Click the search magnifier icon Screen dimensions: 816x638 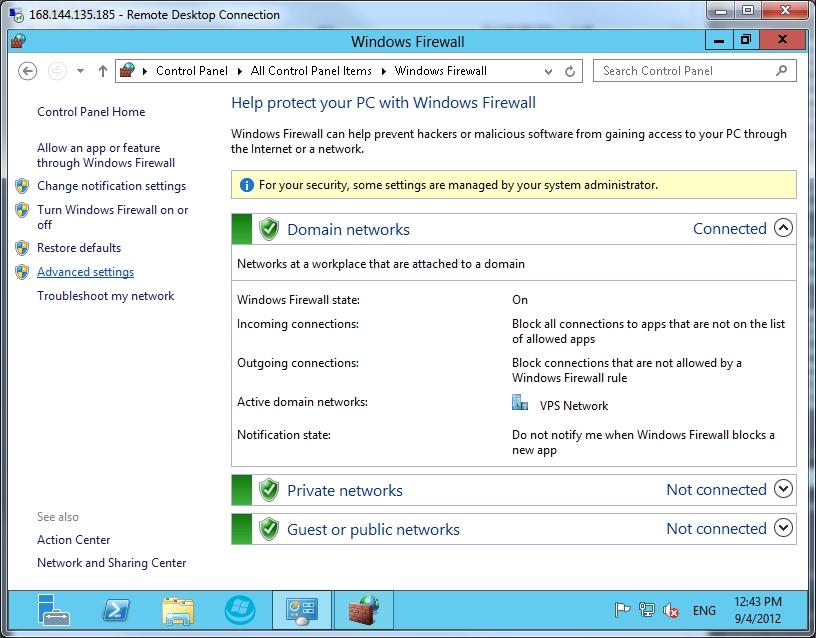click(x=781, y=70)
